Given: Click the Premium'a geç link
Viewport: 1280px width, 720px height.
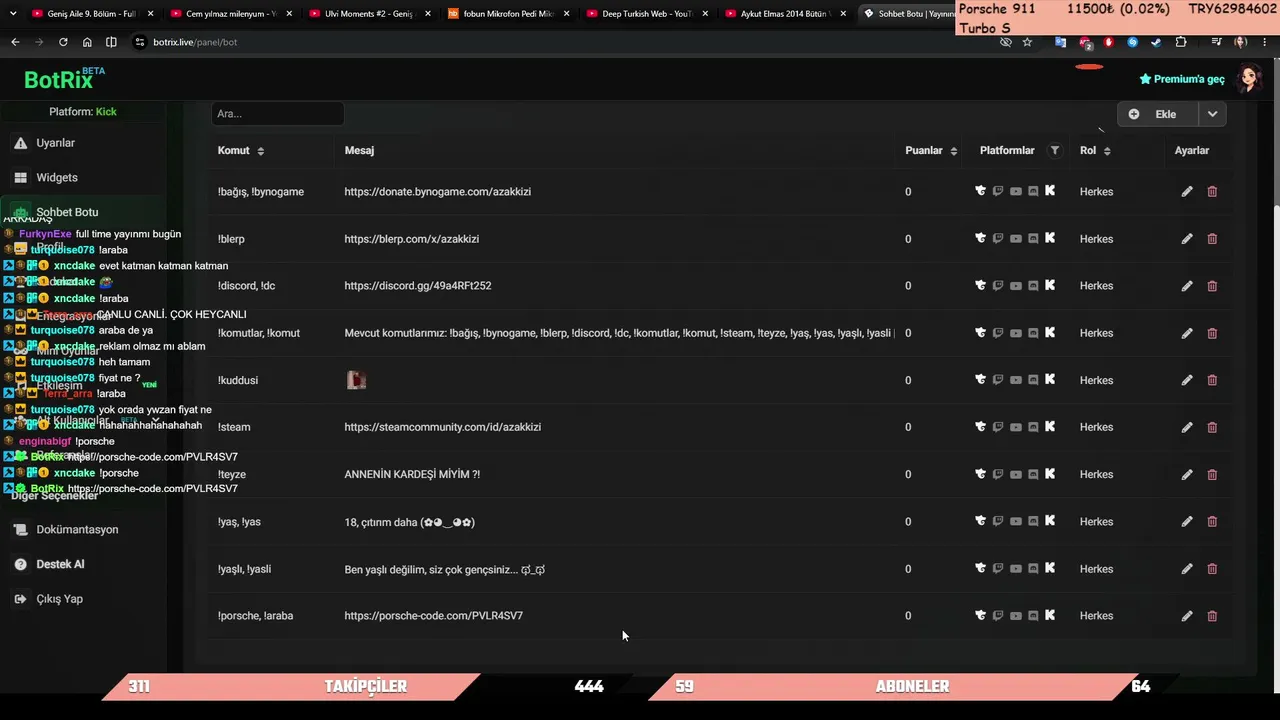Looking at the screenshot, I should (x=1182, y=79).
